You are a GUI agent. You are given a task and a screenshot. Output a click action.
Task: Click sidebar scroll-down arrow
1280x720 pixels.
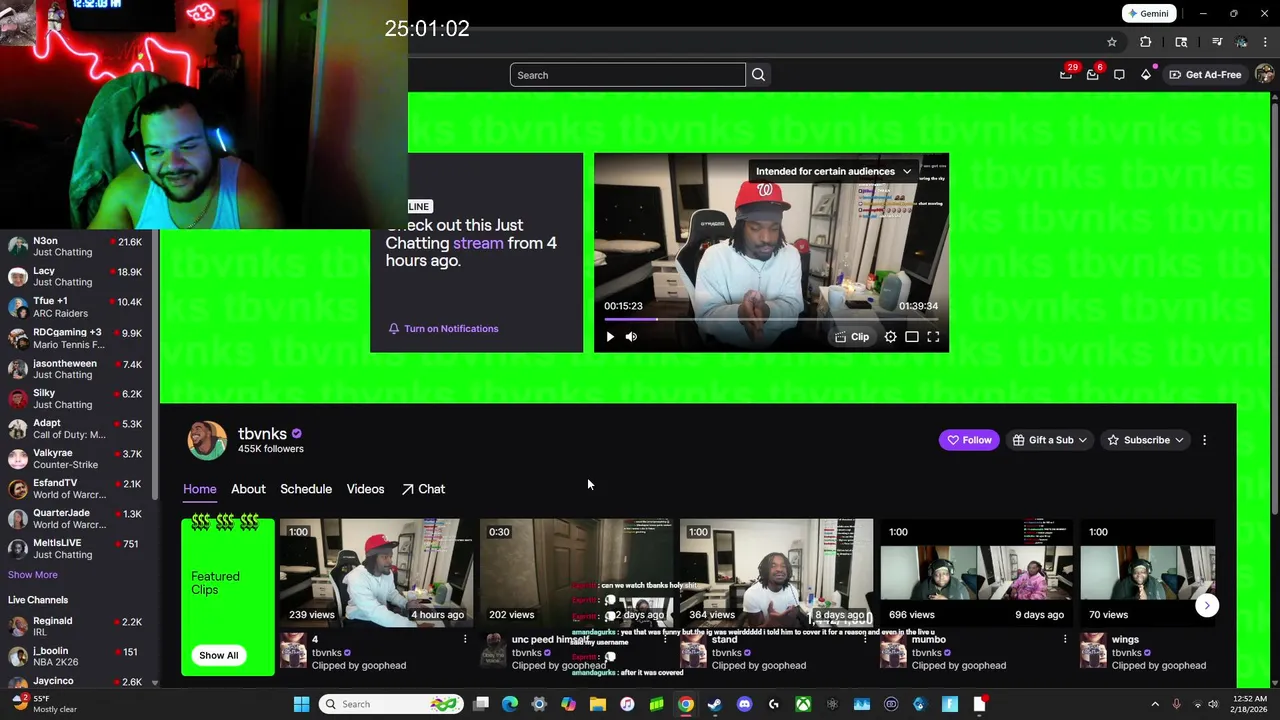click(155, 682)
